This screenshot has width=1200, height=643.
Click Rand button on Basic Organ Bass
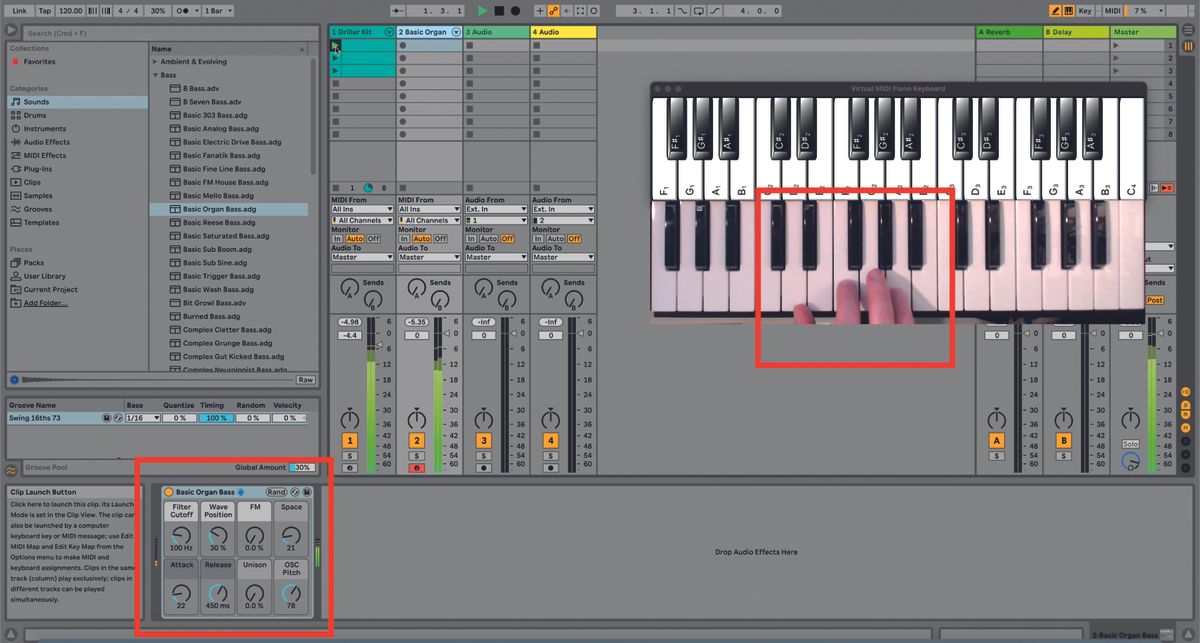(276, 492)
